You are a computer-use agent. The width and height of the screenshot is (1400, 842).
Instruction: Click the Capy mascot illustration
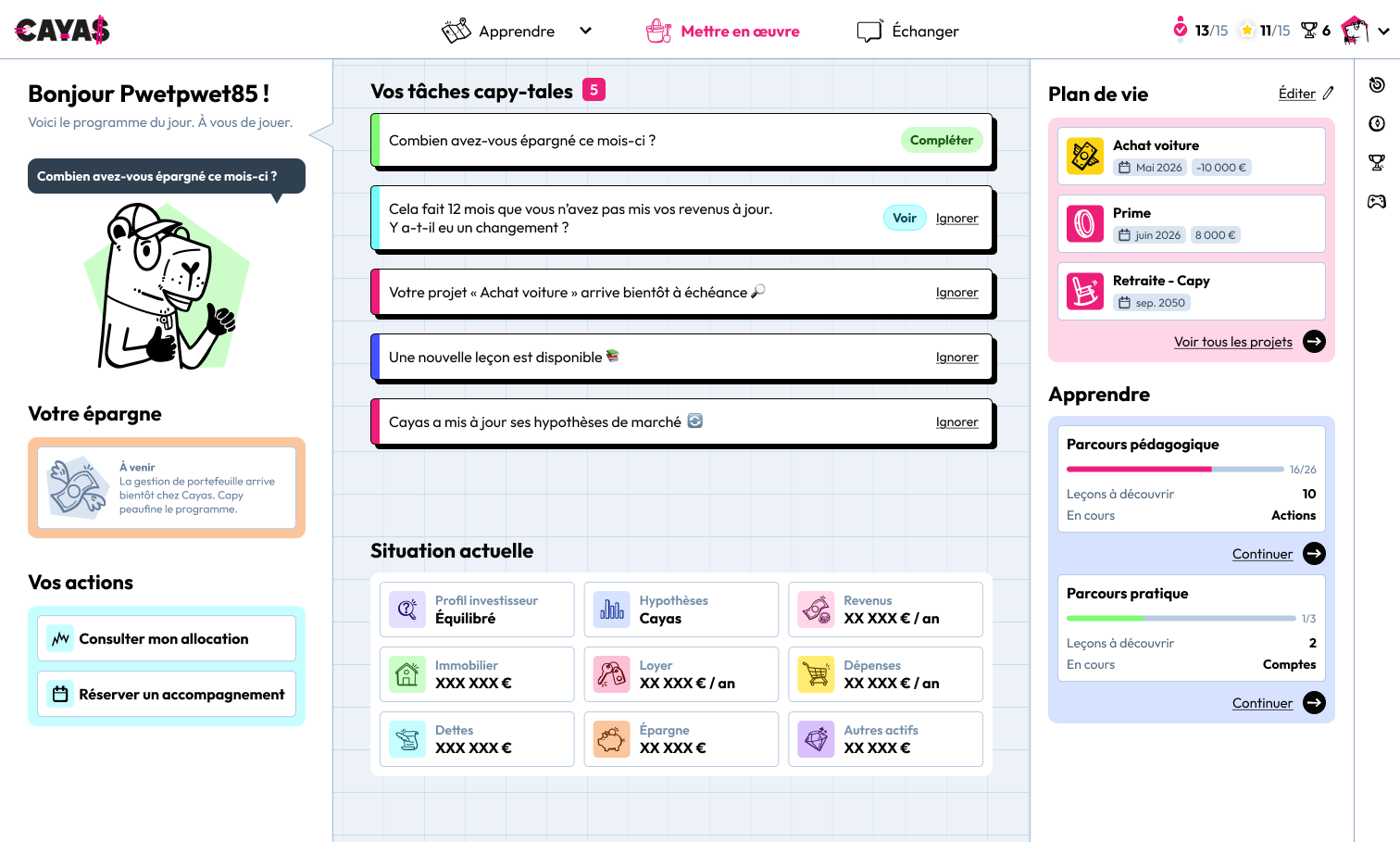[x=167, y=283]
